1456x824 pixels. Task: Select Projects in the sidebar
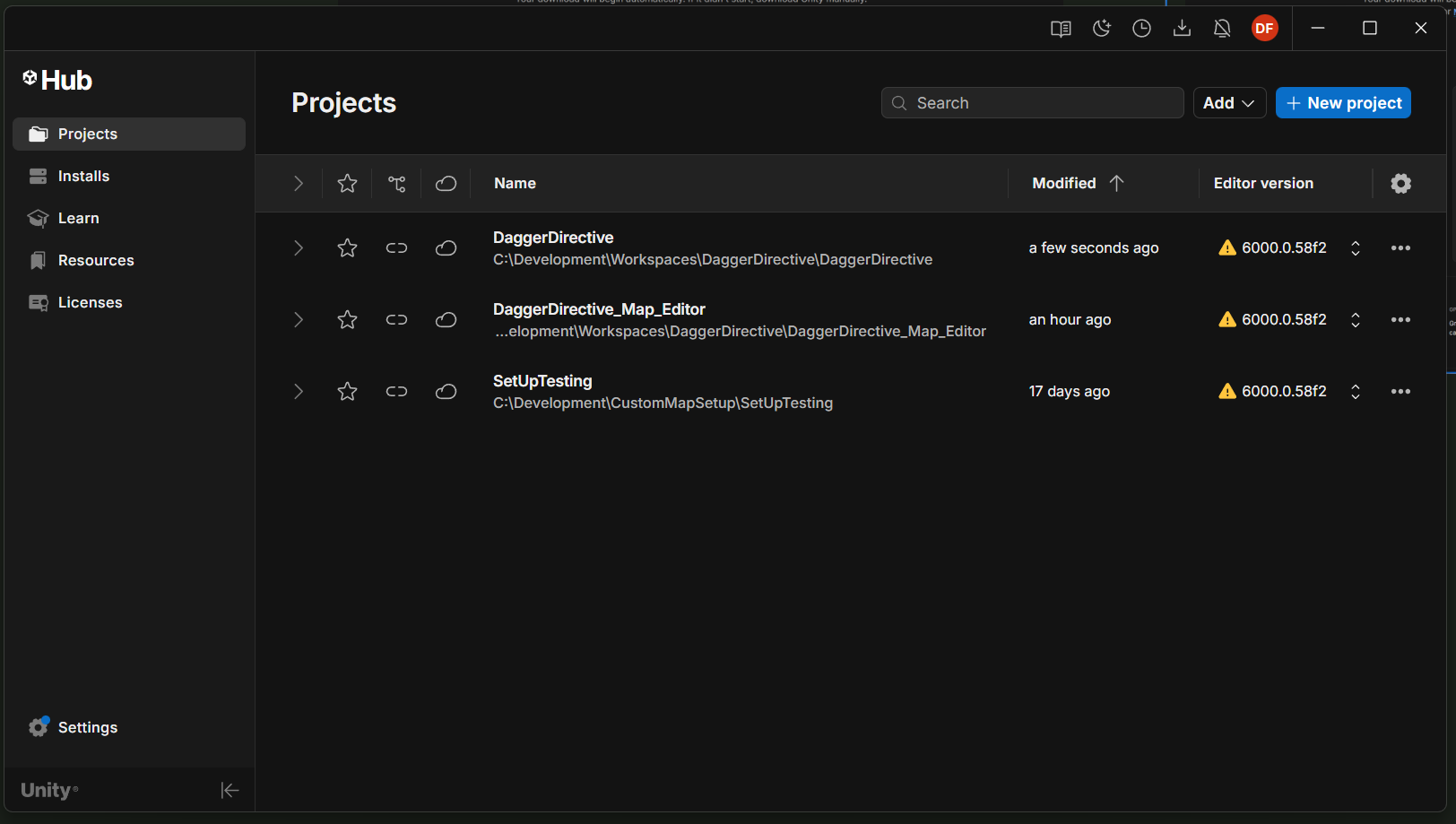pos(129,134)
